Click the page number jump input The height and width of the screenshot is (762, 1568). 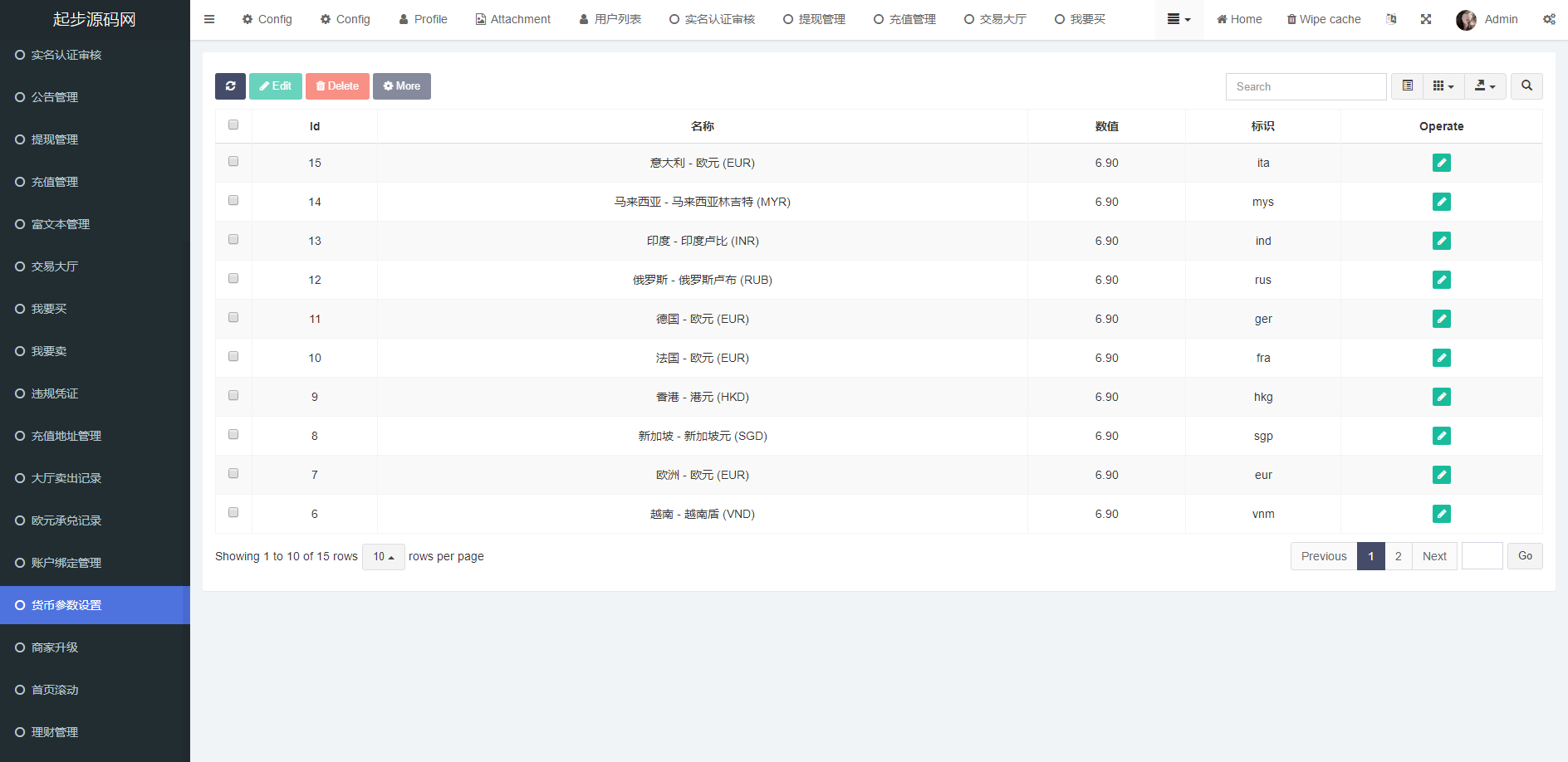(1482, 556)
